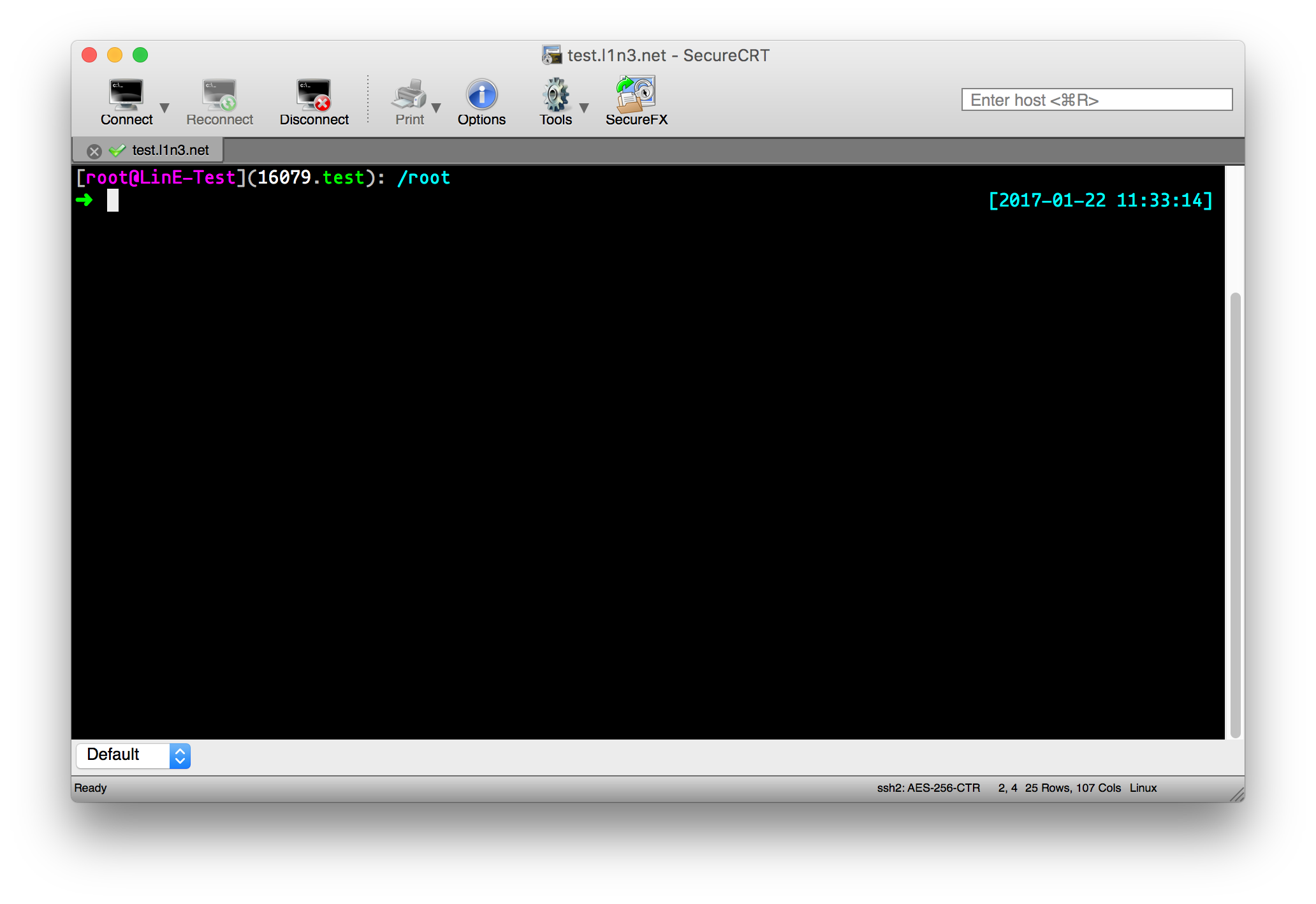Screen dimensions: 1316x904
Task: Click the Reconnect toolbar icon
Action: point(219,96)
